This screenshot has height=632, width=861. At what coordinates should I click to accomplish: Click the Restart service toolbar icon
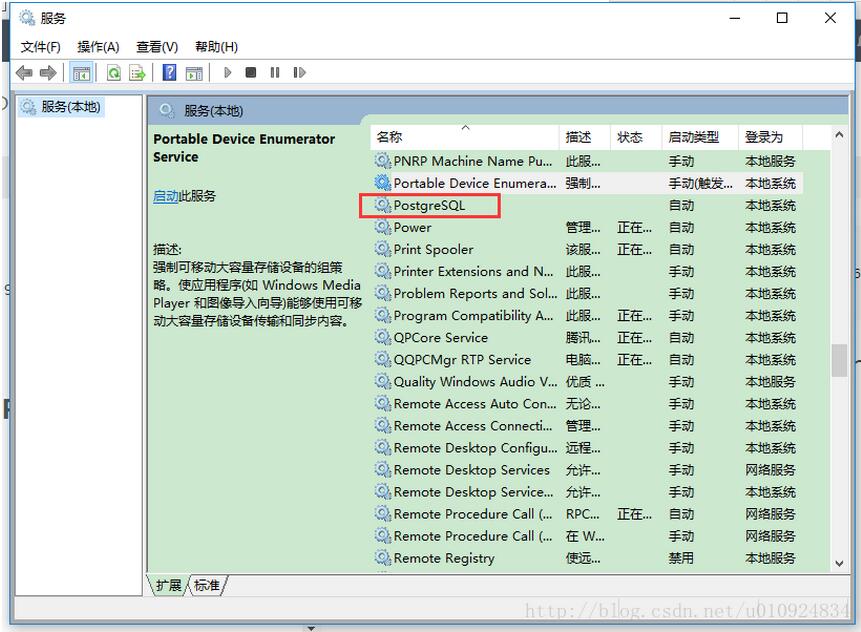tap(299, 73)
